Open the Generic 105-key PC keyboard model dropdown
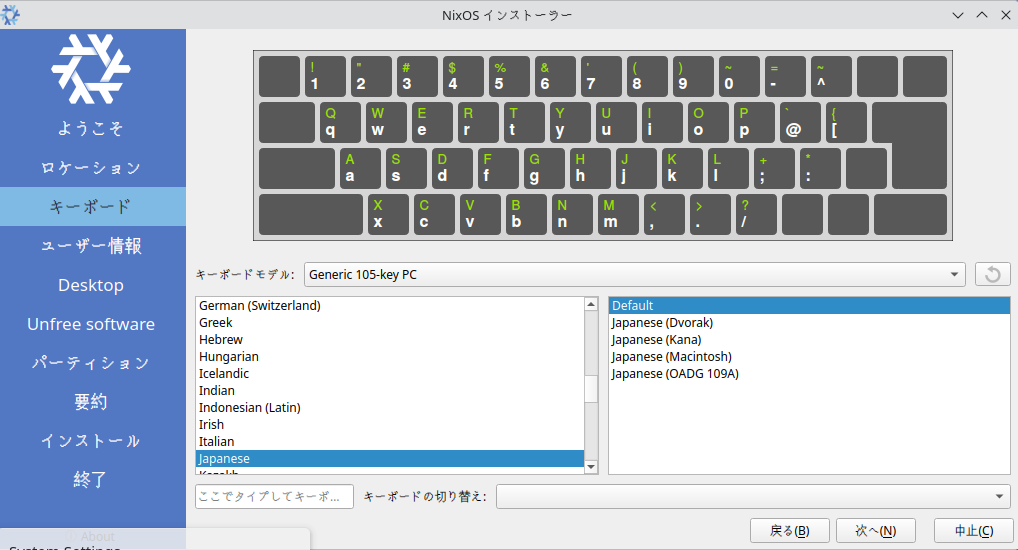 pos(634,274)
